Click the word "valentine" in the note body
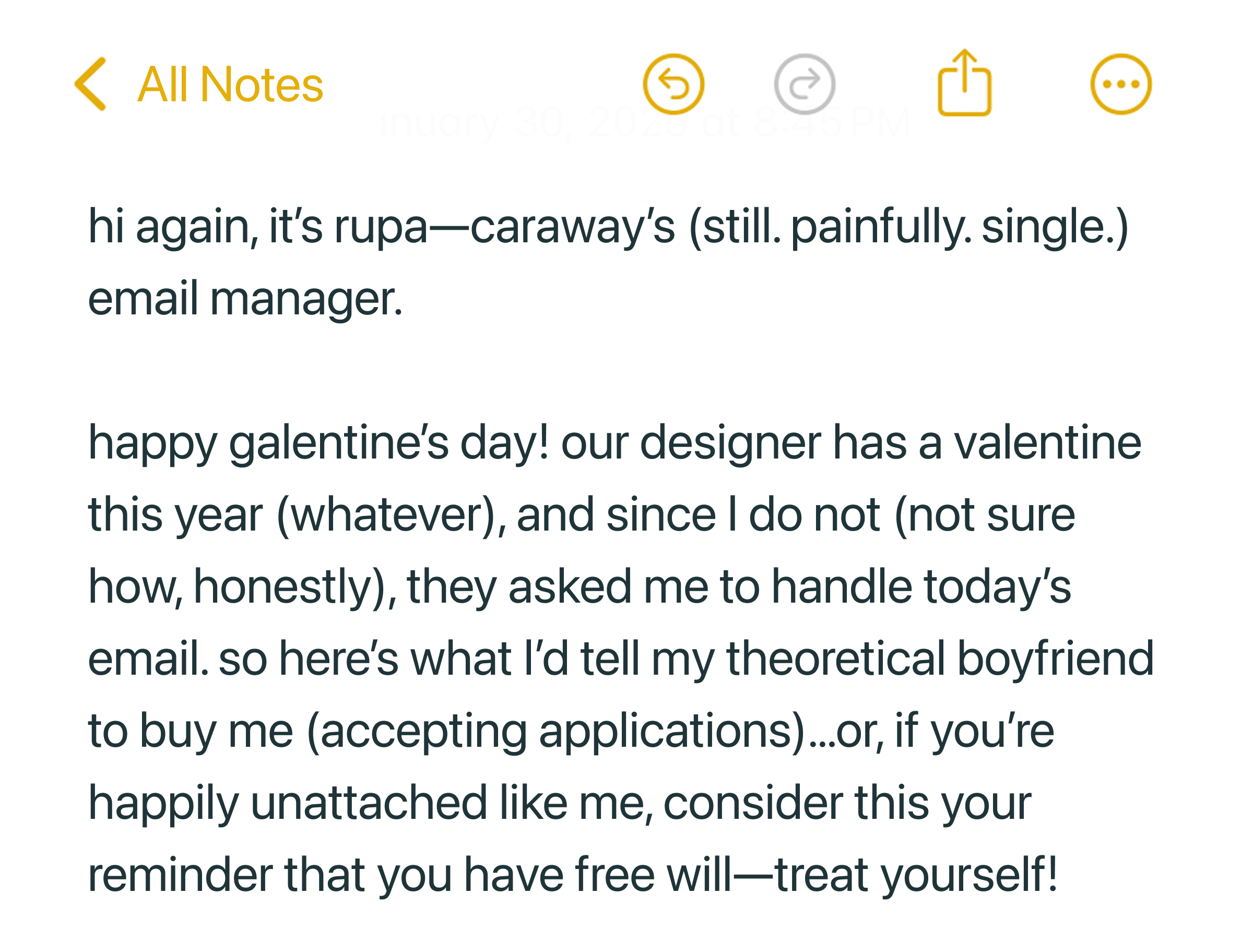1253x952 pixels. click(x=1047, y=443)
